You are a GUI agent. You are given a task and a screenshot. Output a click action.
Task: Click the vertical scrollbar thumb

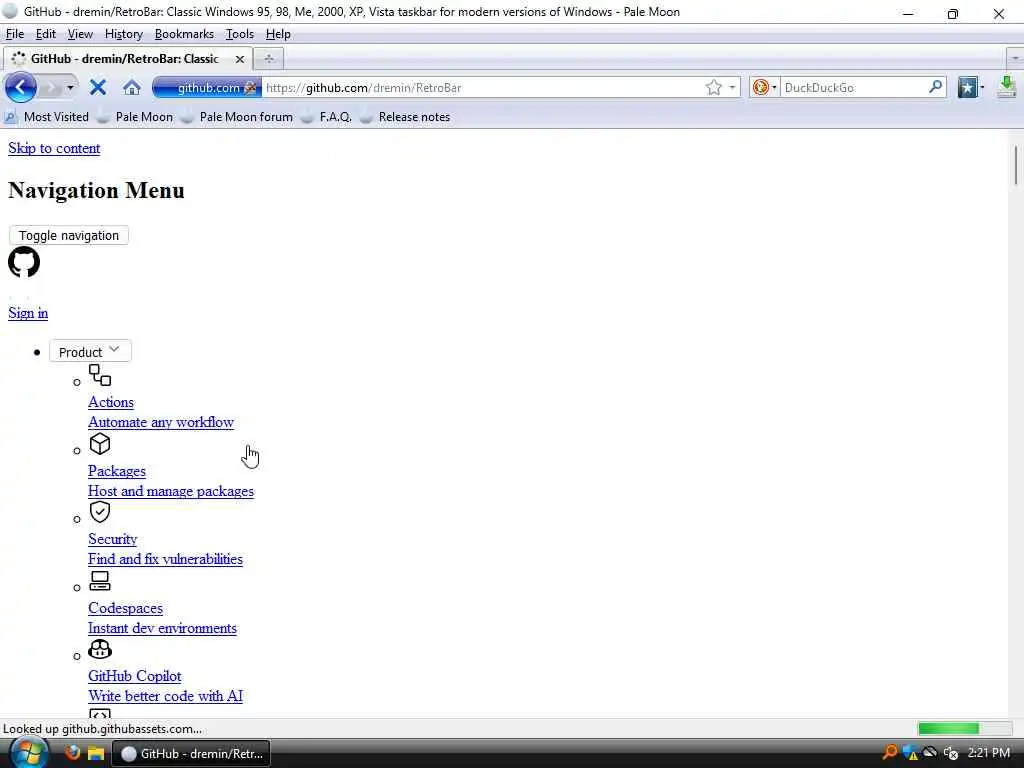click(x=1016, y=165)
